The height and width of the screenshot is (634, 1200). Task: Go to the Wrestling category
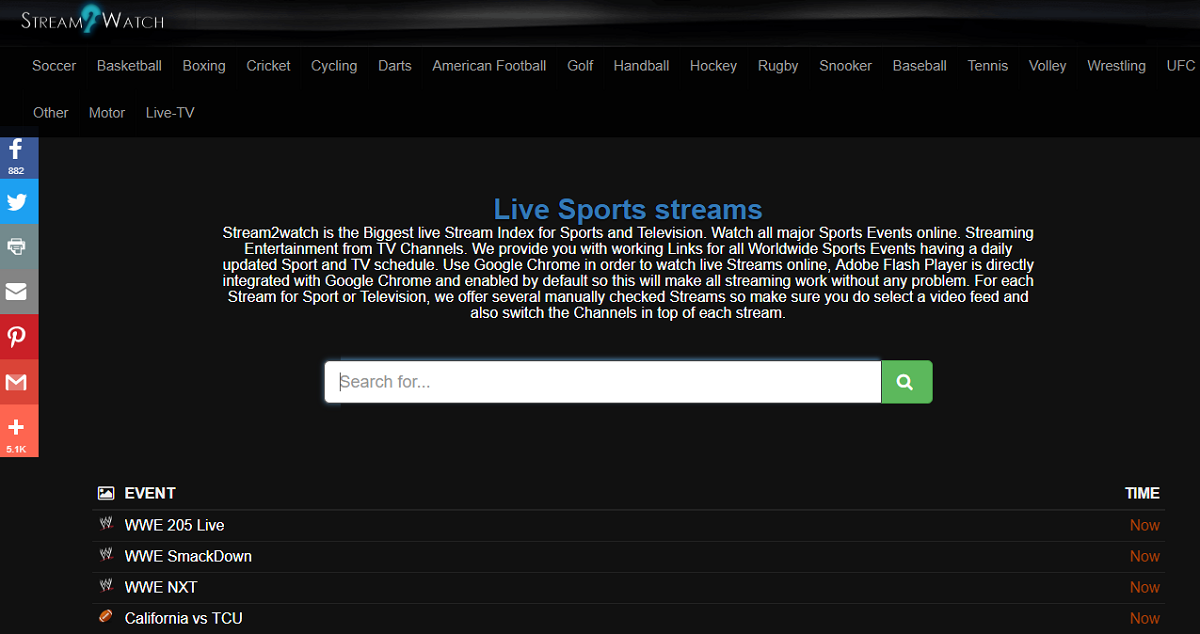click(1117, 66)
